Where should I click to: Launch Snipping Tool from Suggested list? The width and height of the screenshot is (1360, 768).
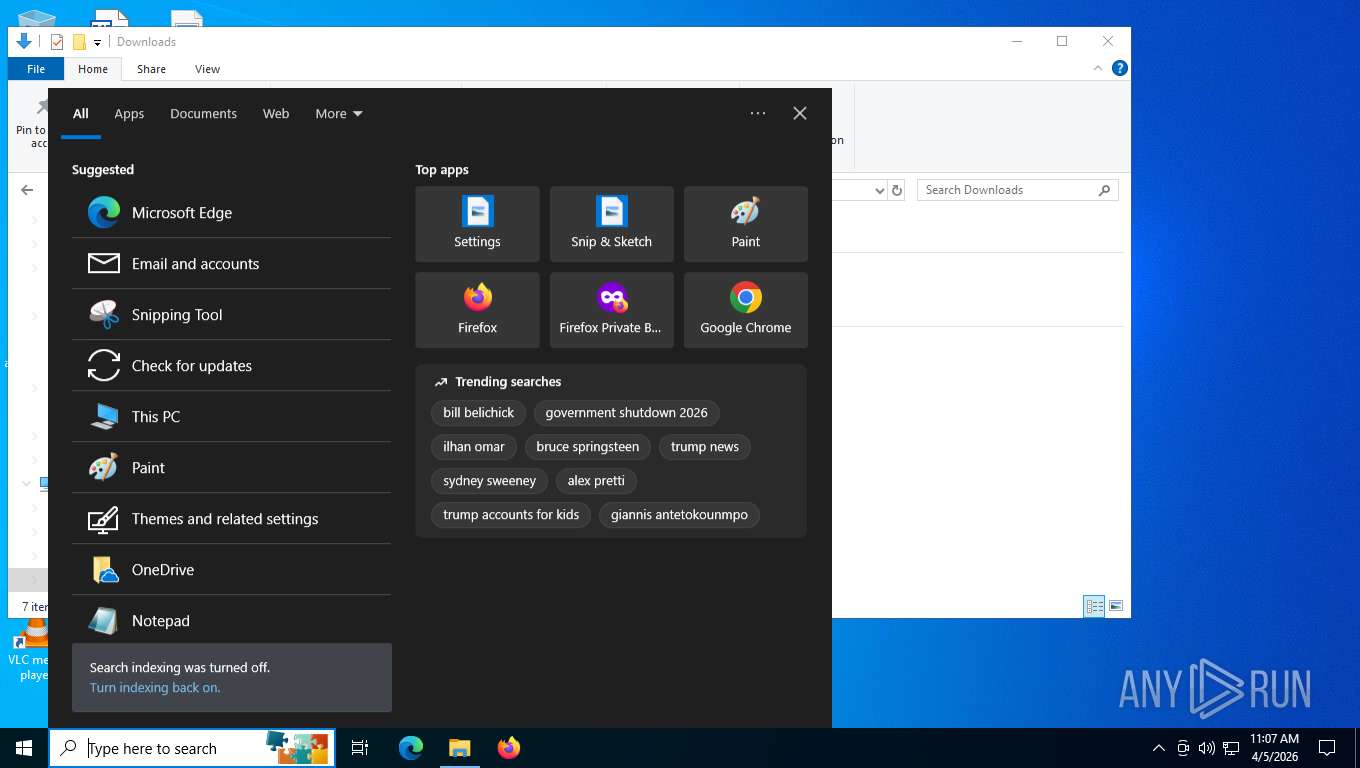[x=231, y=314]
